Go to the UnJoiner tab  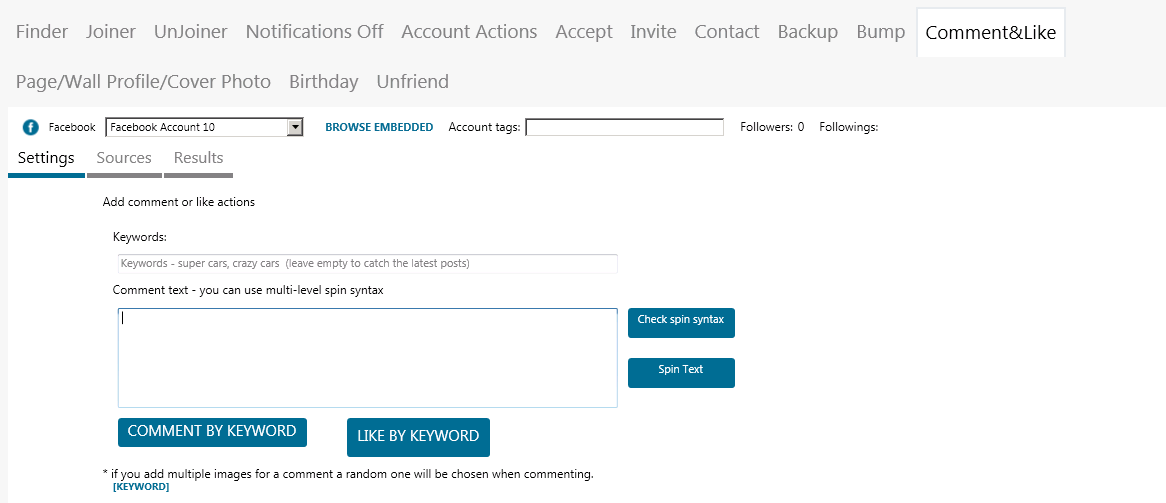190,32
